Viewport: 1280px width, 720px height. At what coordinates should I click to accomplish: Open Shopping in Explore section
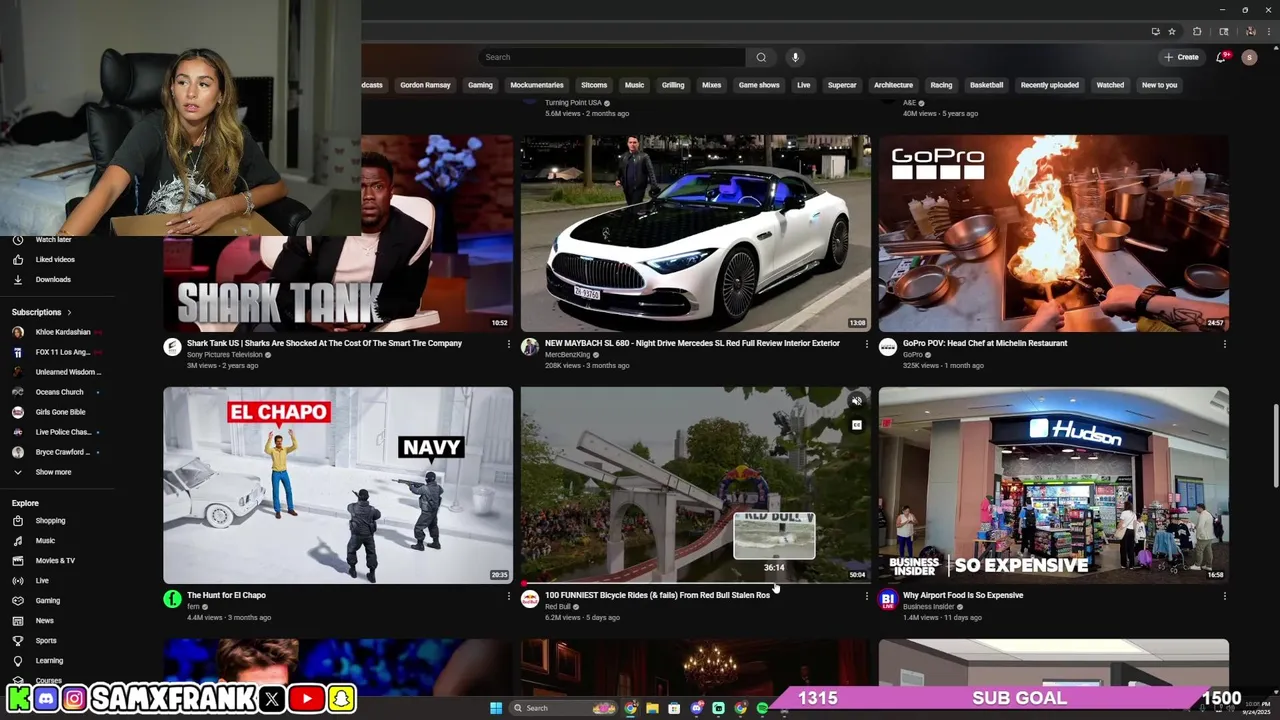pyautogui.click(x=50, y=521)
